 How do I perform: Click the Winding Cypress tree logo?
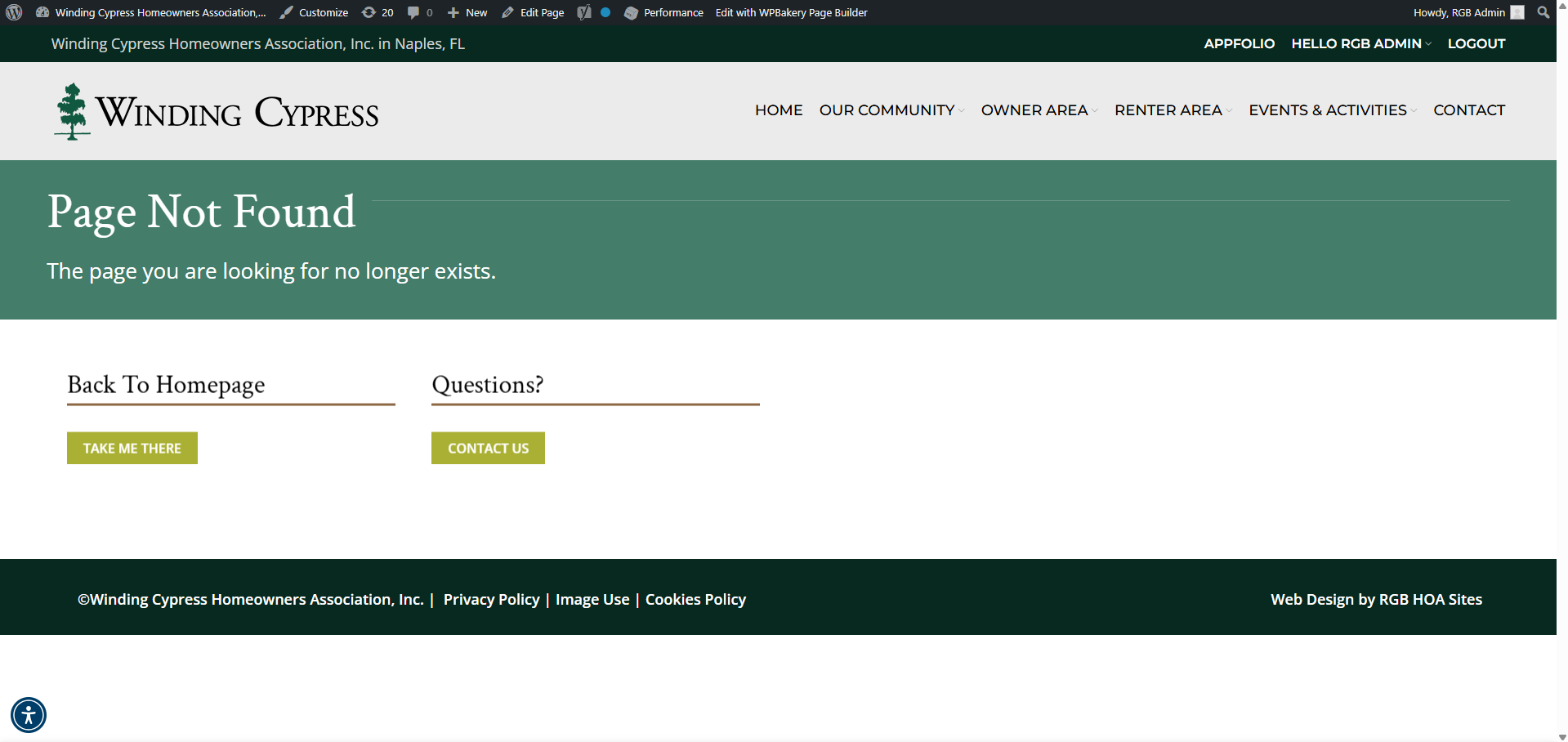click(72, 111)
